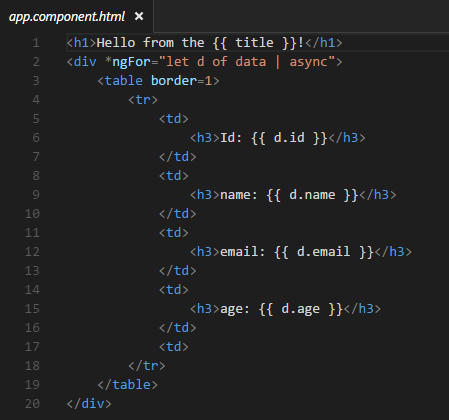This screenshot has width=449, height=420.
Task: Click the {{ d.age }} expression
Action: click(x=301, y=309)
